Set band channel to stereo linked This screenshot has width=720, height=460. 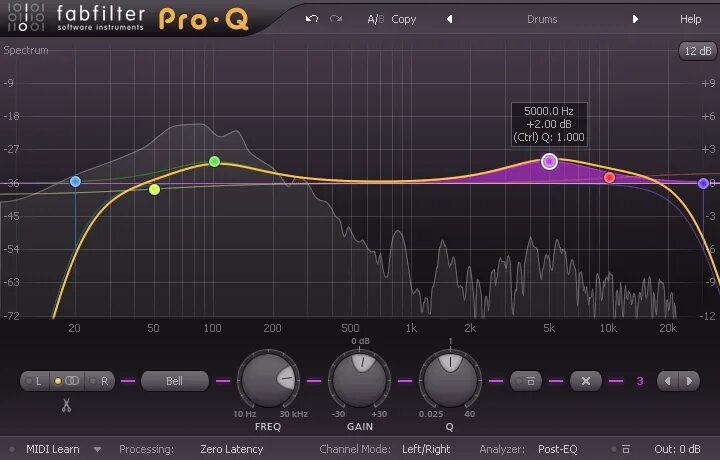(x=67, y=381)
